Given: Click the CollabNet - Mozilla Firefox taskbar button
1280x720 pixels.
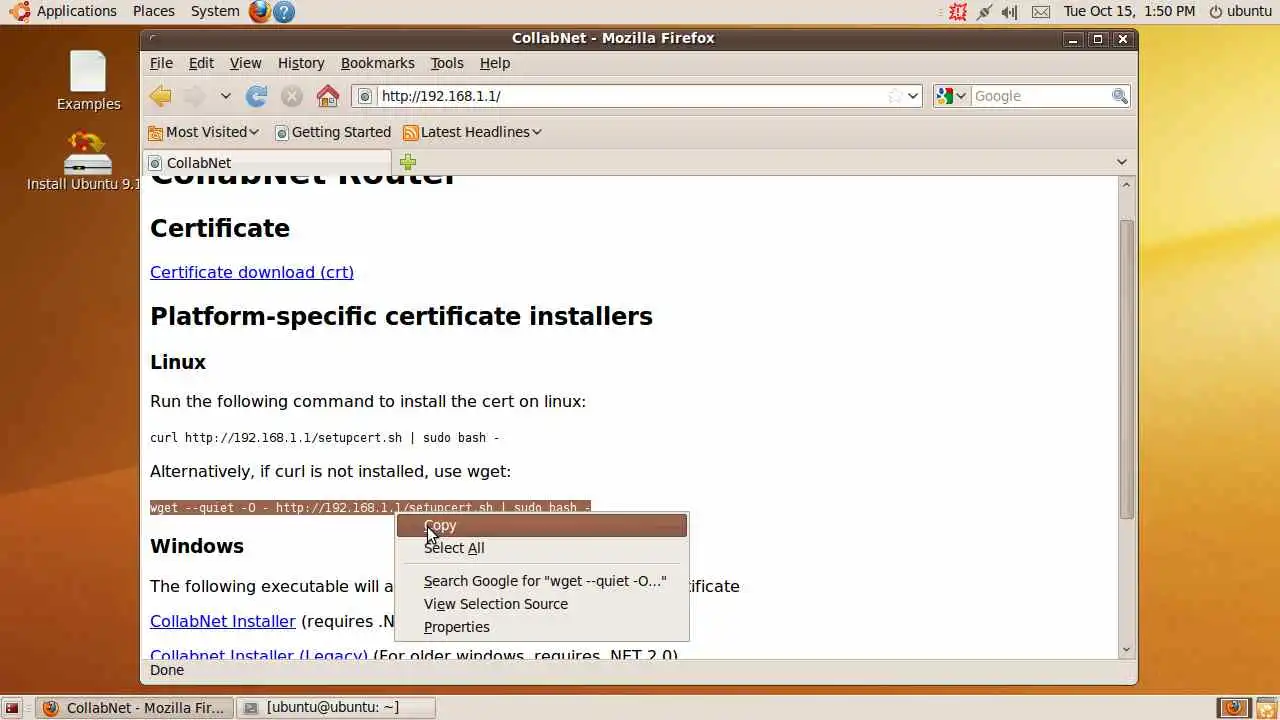Looking at the screenshot, I should [135, 707].
